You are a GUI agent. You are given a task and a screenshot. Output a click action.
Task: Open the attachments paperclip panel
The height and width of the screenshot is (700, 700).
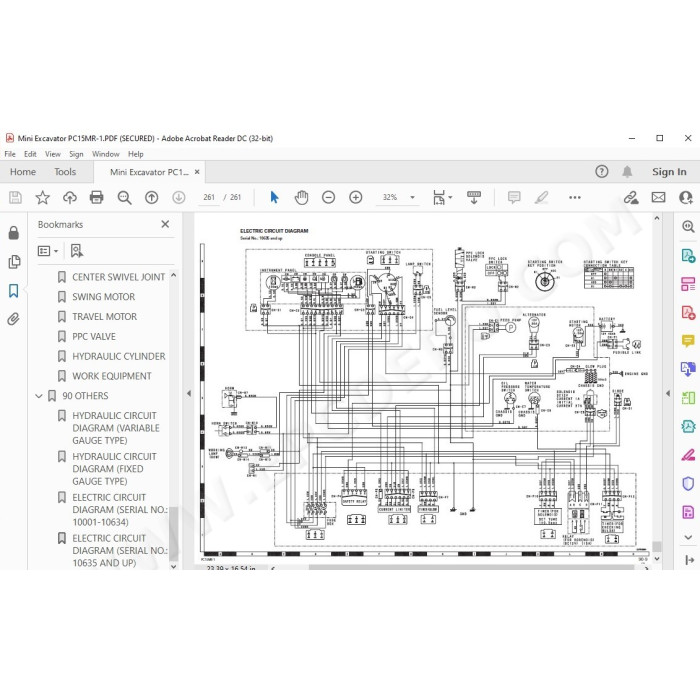pos(14,319)
